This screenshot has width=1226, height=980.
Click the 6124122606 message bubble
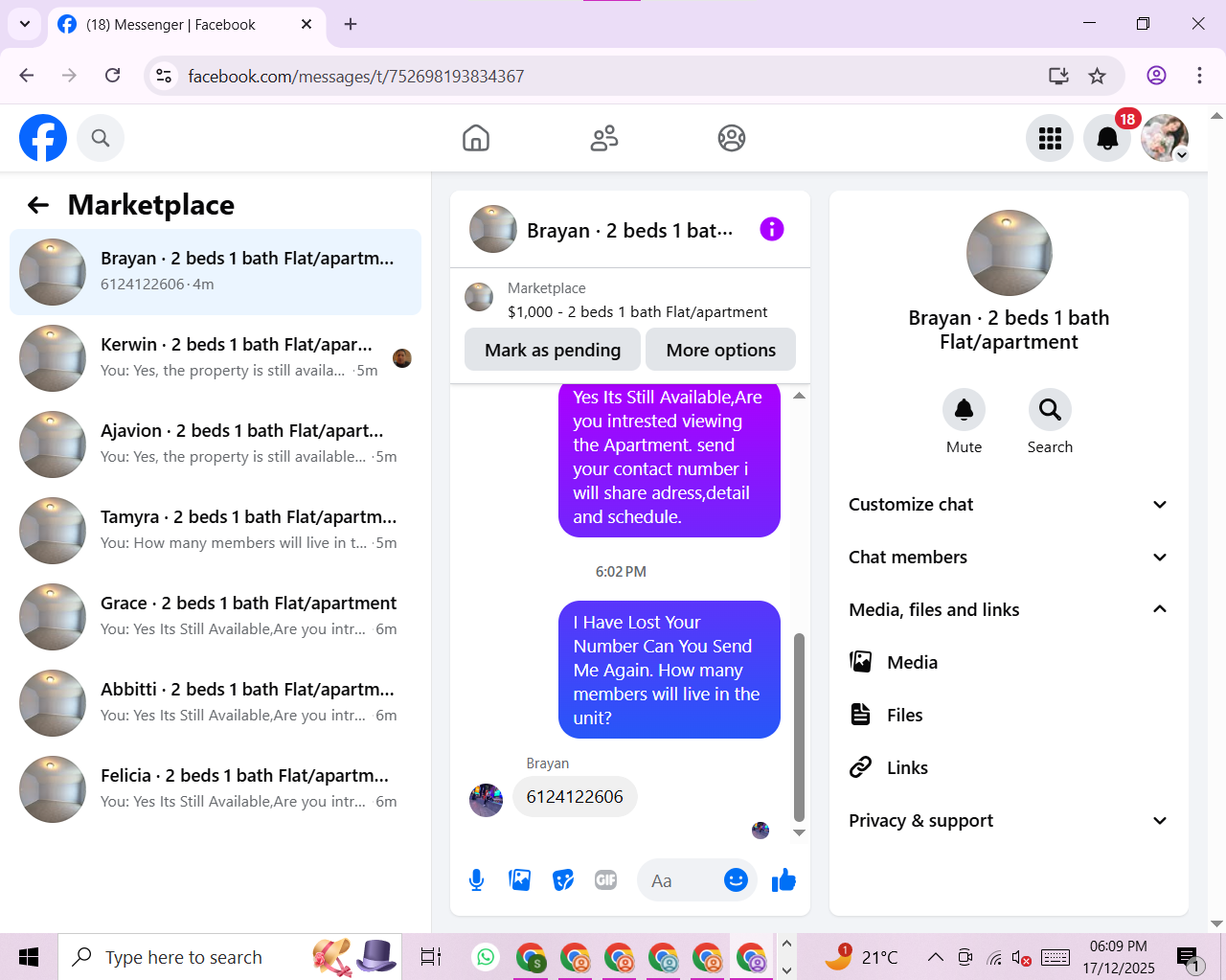[x=575, y=797]
